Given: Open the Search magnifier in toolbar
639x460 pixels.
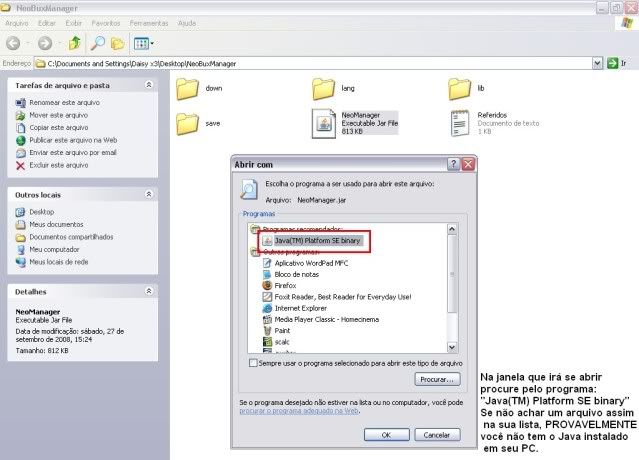Looking at the screenshot, I should click(x=98, y=43).
